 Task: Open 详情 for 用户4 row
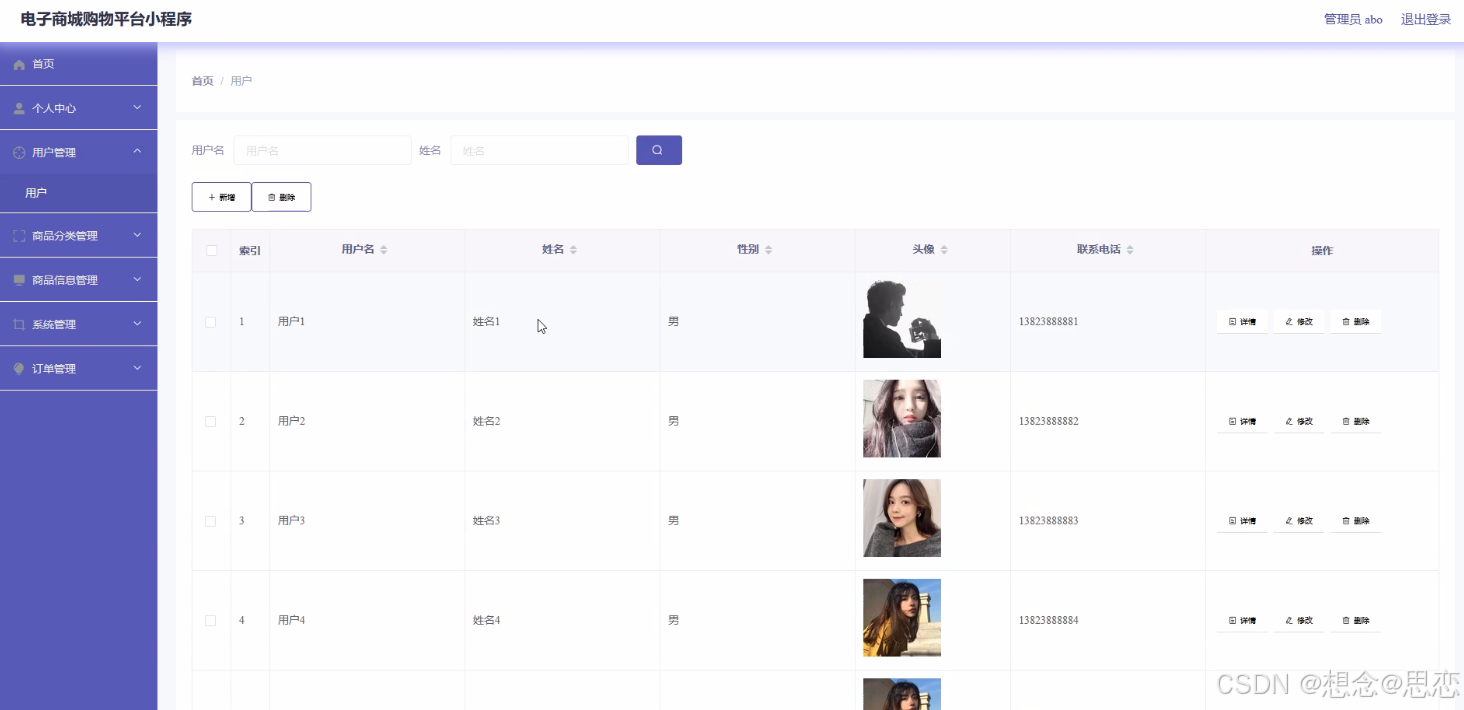(1242, 620)
